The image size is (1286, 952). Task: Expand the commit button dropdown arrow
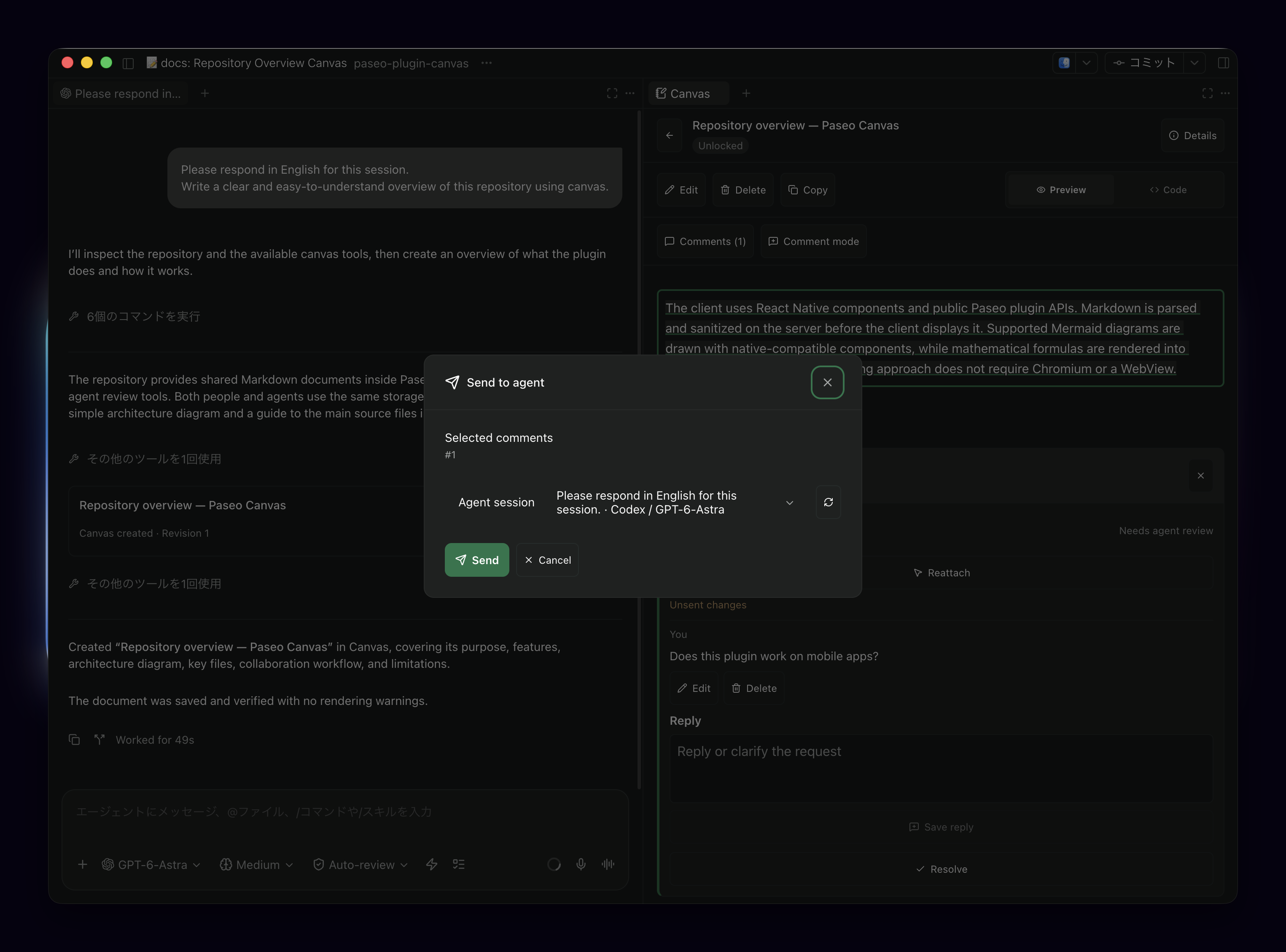1195,63
